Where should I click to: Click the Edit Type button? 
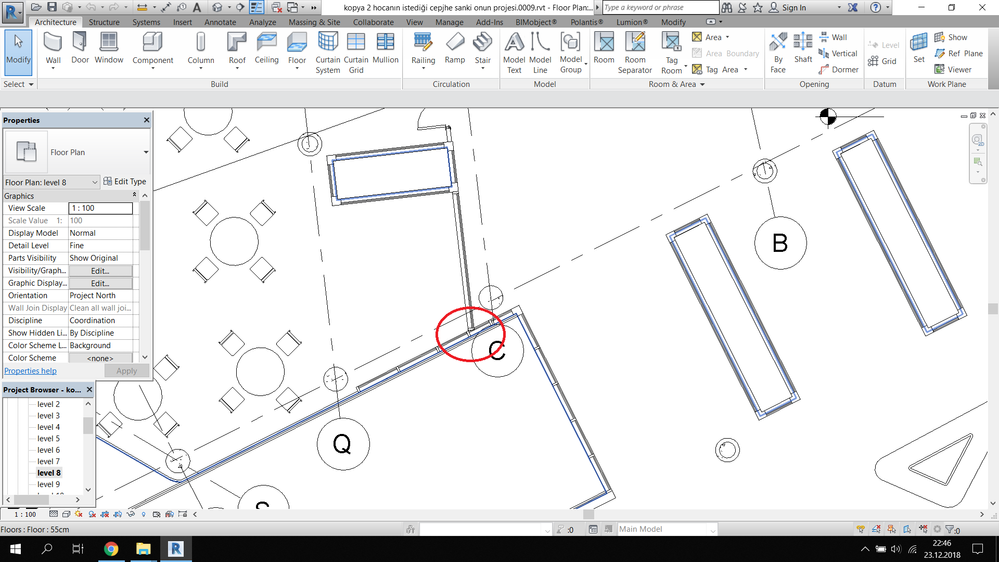point(125,182)
